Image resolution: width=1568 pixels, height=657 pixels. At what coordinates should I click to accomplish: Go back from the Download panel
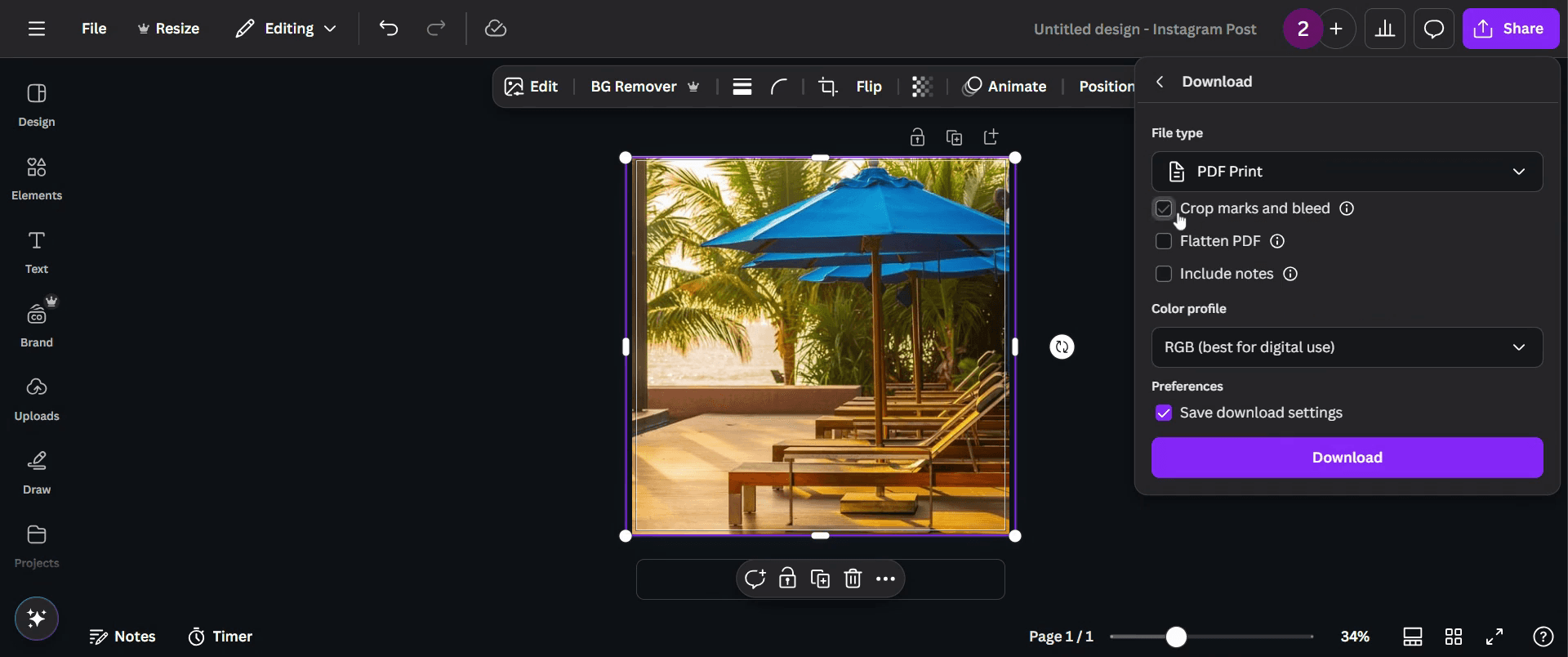[x=1160, y=82]
